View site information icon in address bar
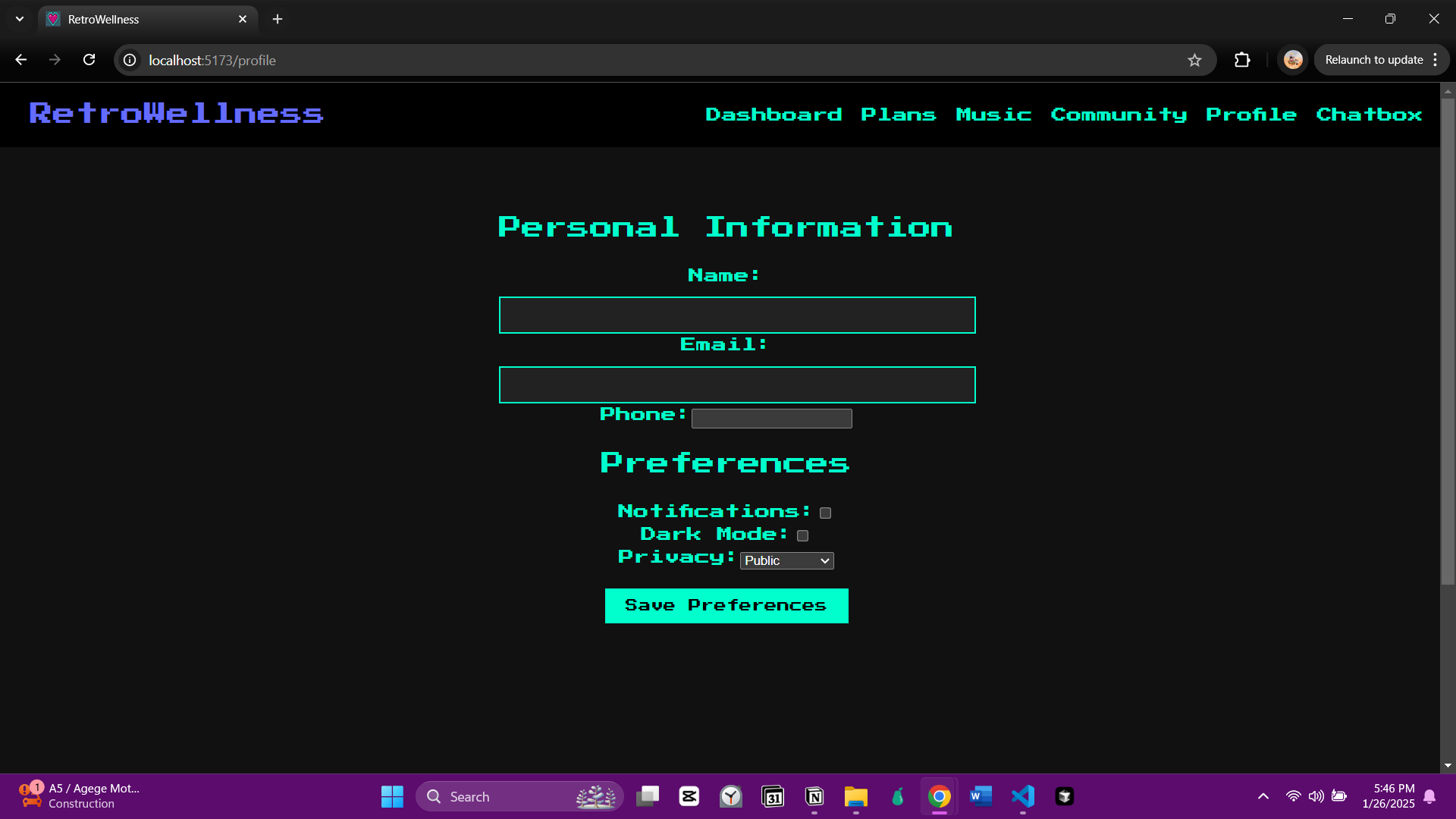 [130, 60]
